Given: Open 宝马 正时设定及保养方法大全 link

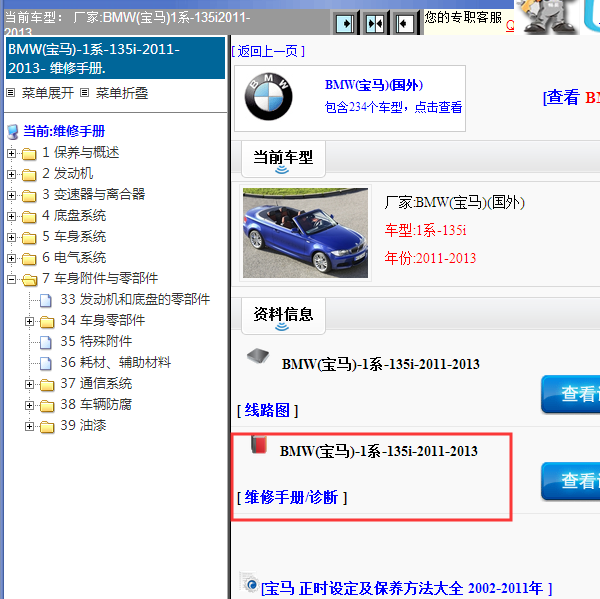Looking at the screenshot, I should 407,589.
